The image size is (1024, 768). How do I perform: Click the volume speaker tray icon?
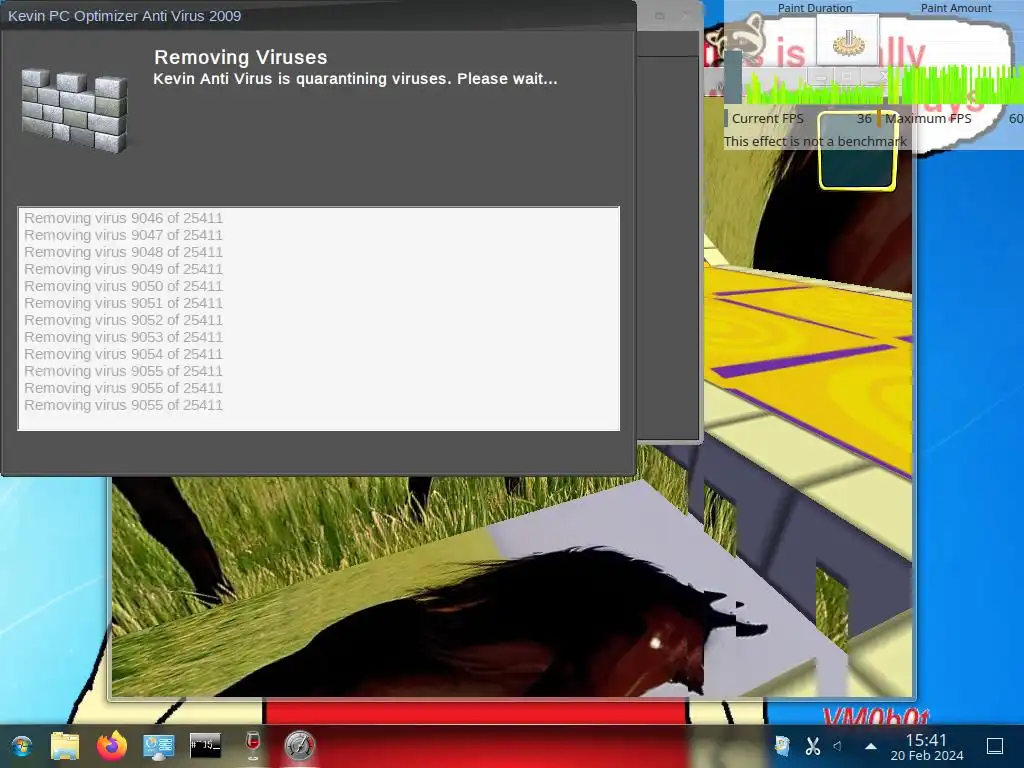click(x=838, y=746)
